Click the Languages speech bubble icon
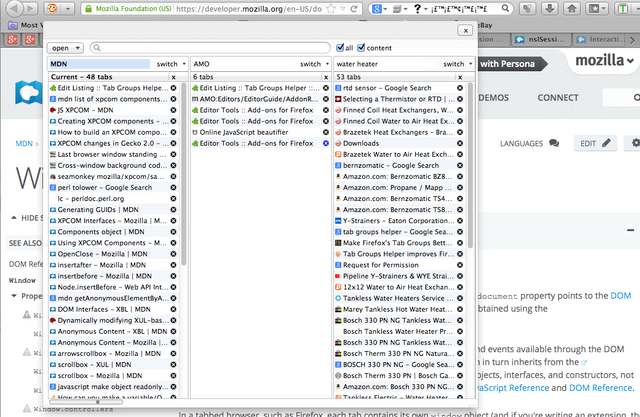 (x=554, y=143)
